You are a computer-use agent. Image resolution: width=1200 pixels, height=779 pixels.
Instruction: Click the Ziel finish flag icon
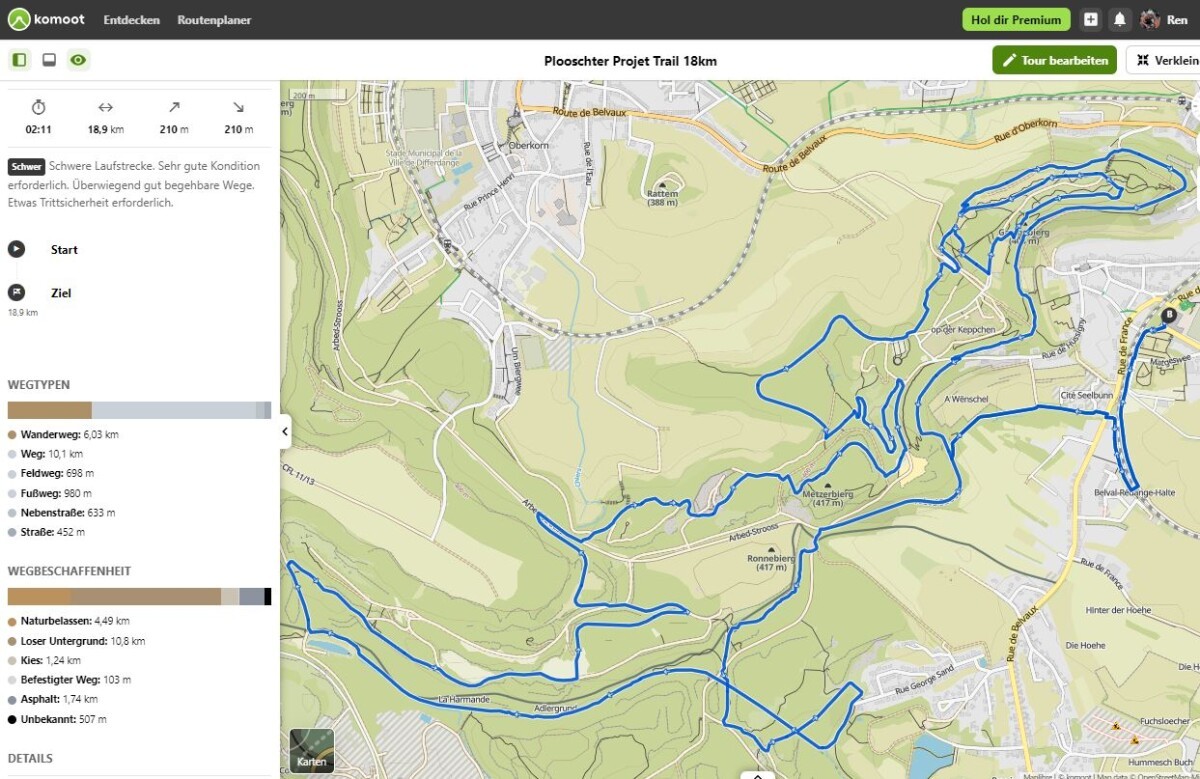point(17,292)
